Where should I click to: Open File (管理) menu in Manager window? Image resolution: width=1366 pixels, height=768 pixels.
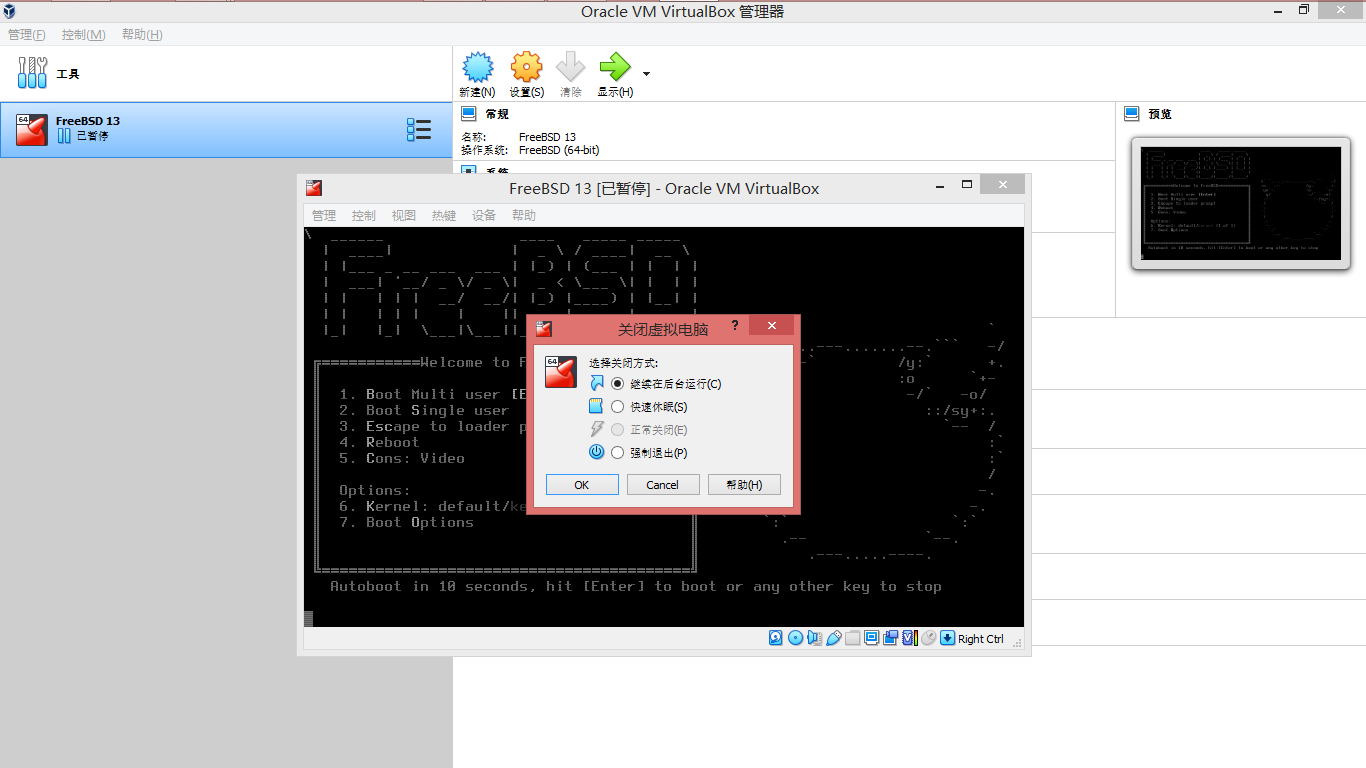[x=27, y=35]
